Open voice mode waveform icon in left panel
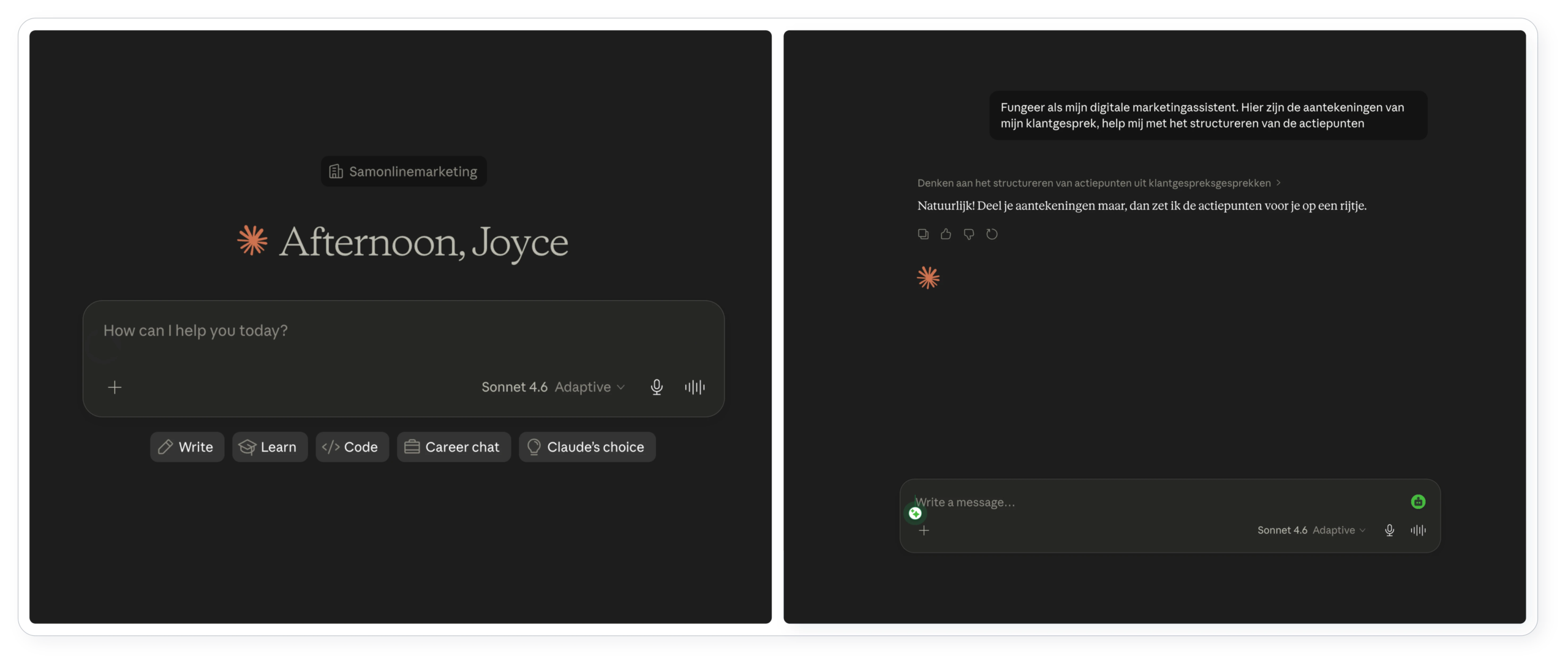This screenshot has height=666, width=1568. point(695,387)
